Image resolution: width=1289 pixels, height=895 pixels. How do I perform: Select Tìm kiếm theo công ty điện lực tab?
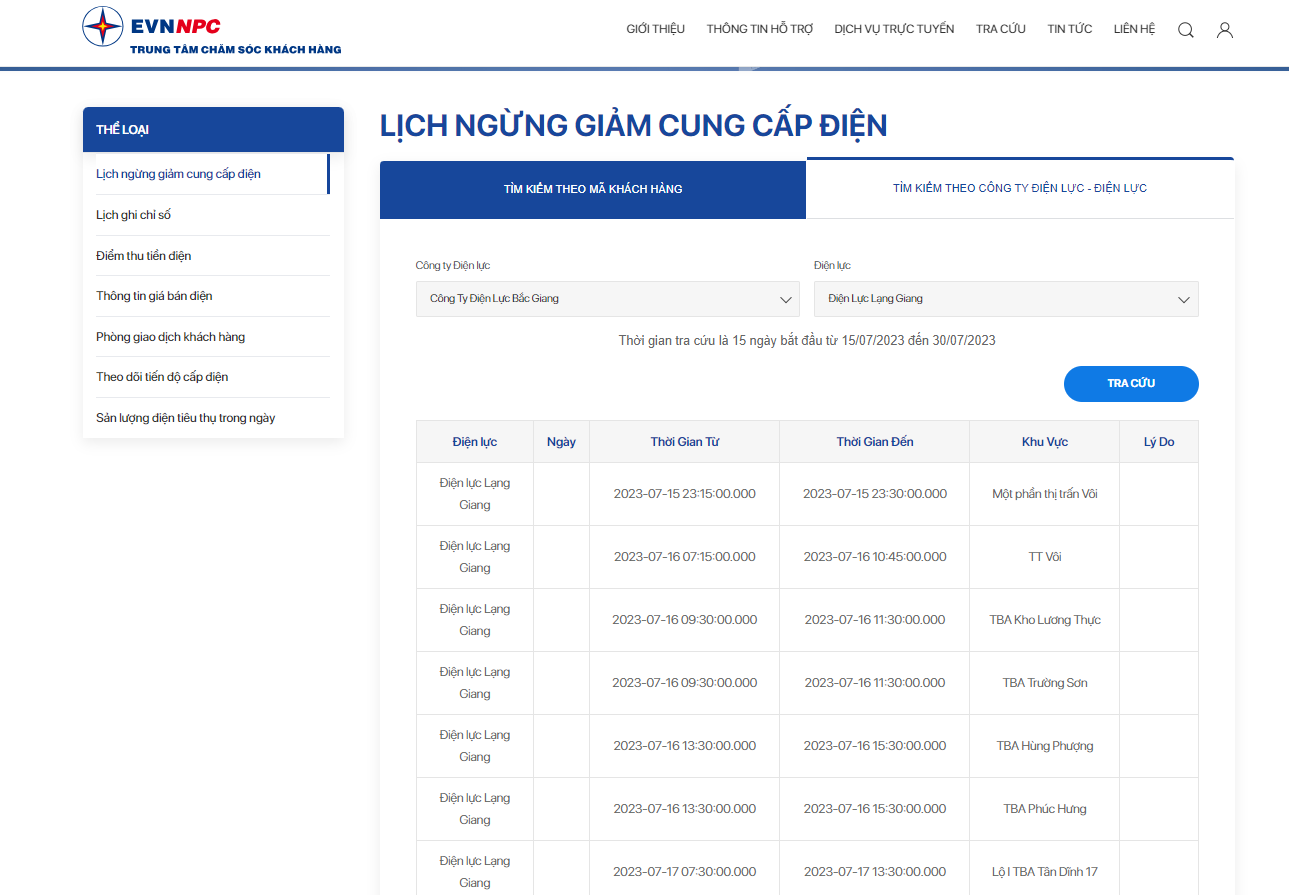[1020, 188]
